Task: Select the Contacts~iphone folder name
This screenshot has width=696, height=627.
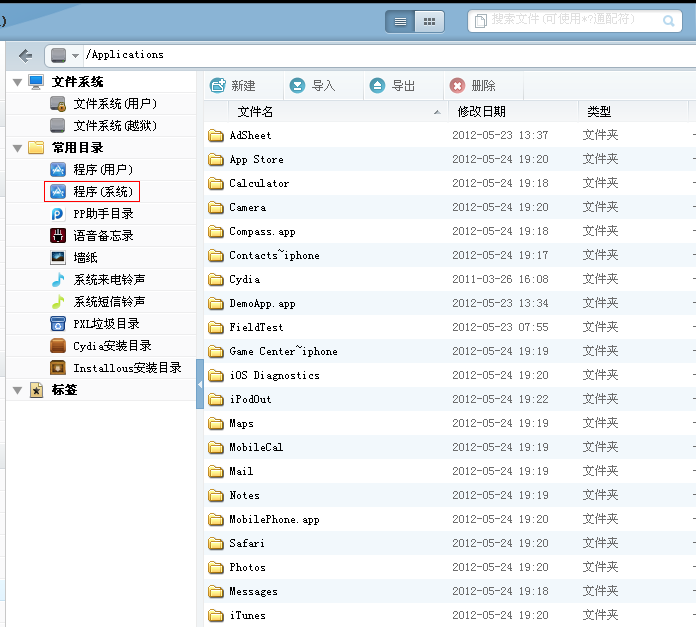Action: pyautogui.click(x=274, y=256)
